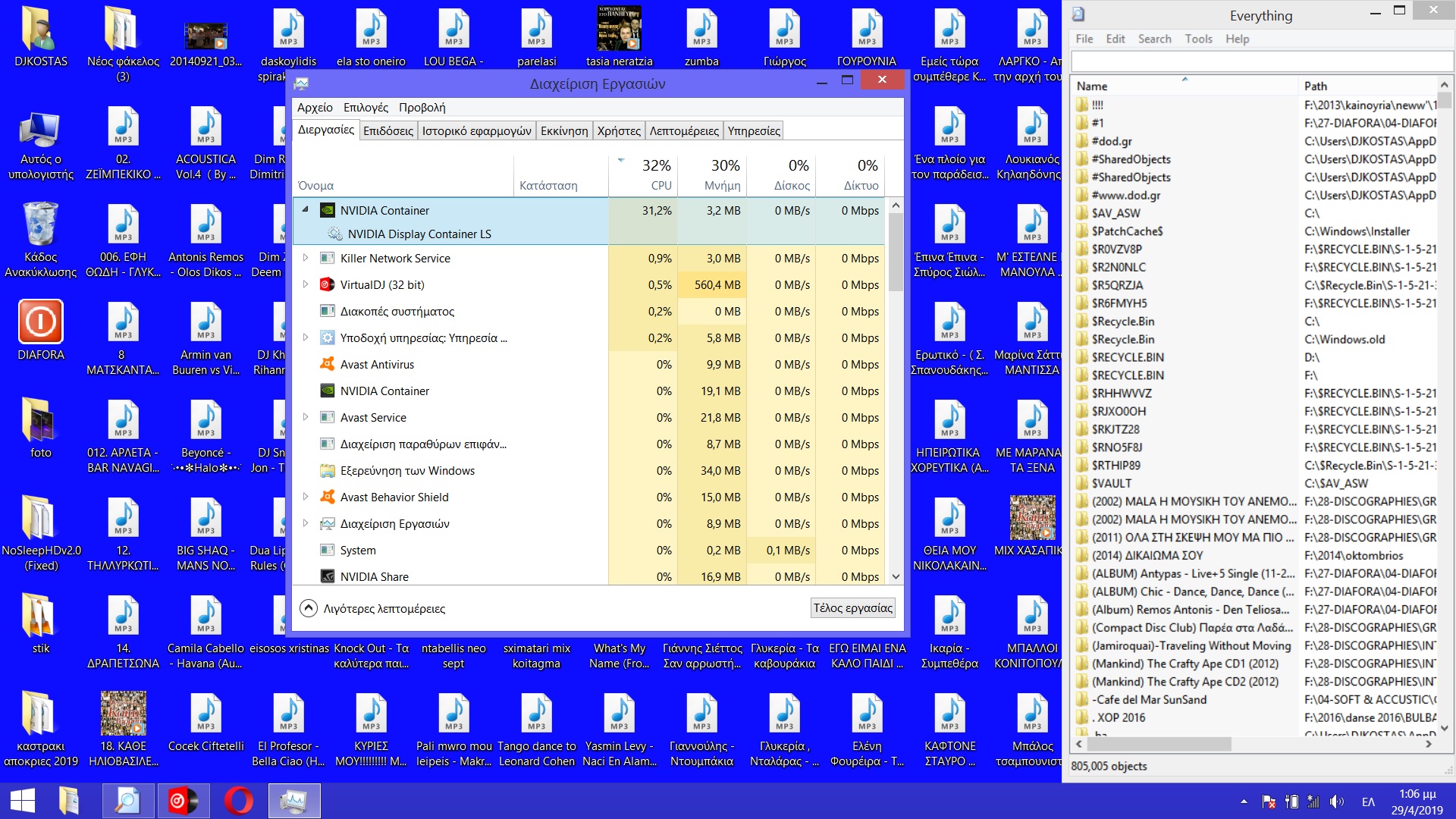The width and height of the screenshot is (1456, 819).
Task: Click the Windows Start button
Action: 23,801
